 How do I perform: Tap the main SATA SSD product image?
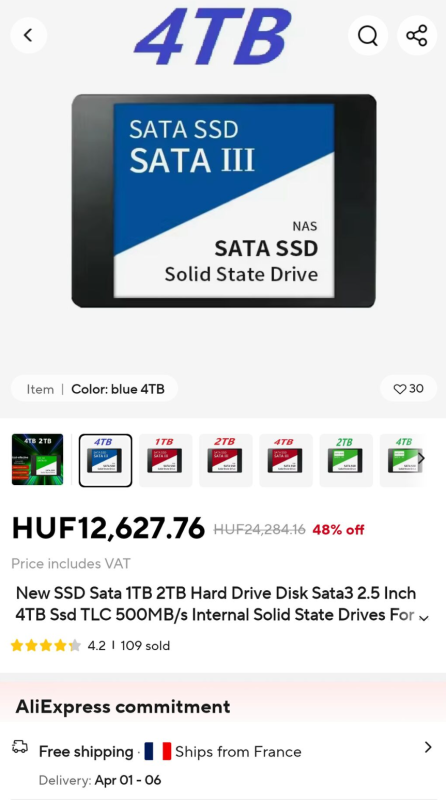224,201
